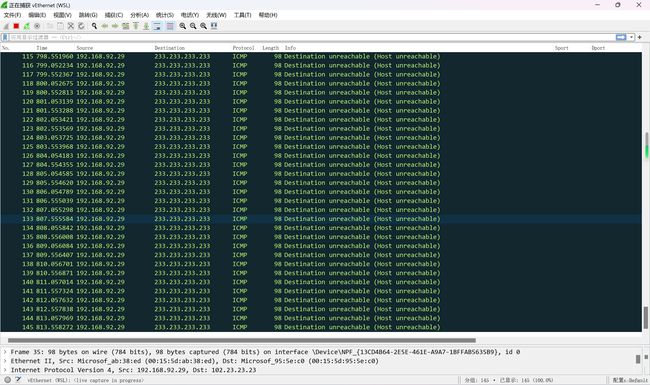The image size is (650, 385).
Task: Click the start capture shark fin icon
Action: (6, 26)
